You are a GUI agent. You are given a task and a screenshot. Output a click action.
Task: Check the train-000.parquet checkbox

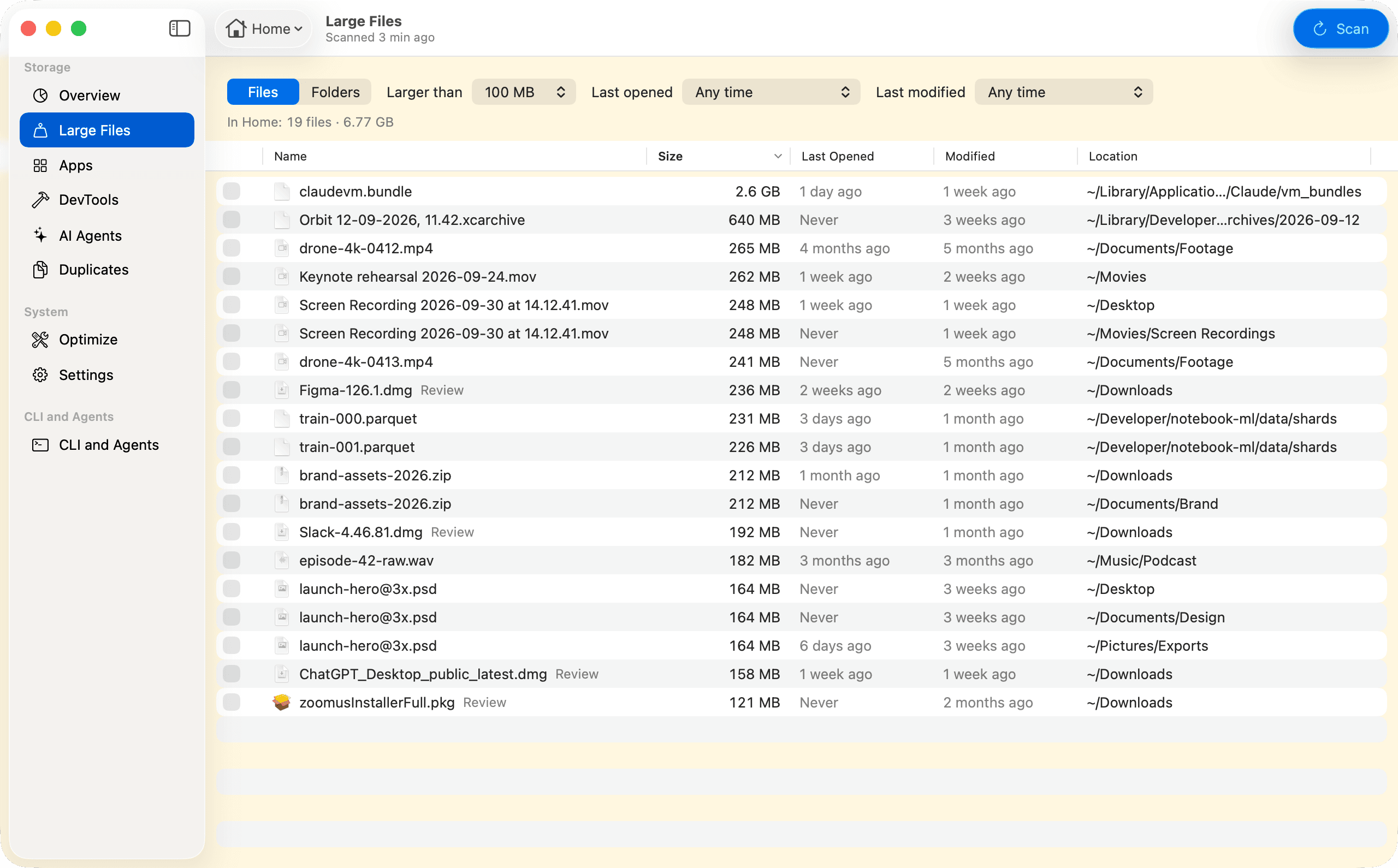(x=232, y=418)
